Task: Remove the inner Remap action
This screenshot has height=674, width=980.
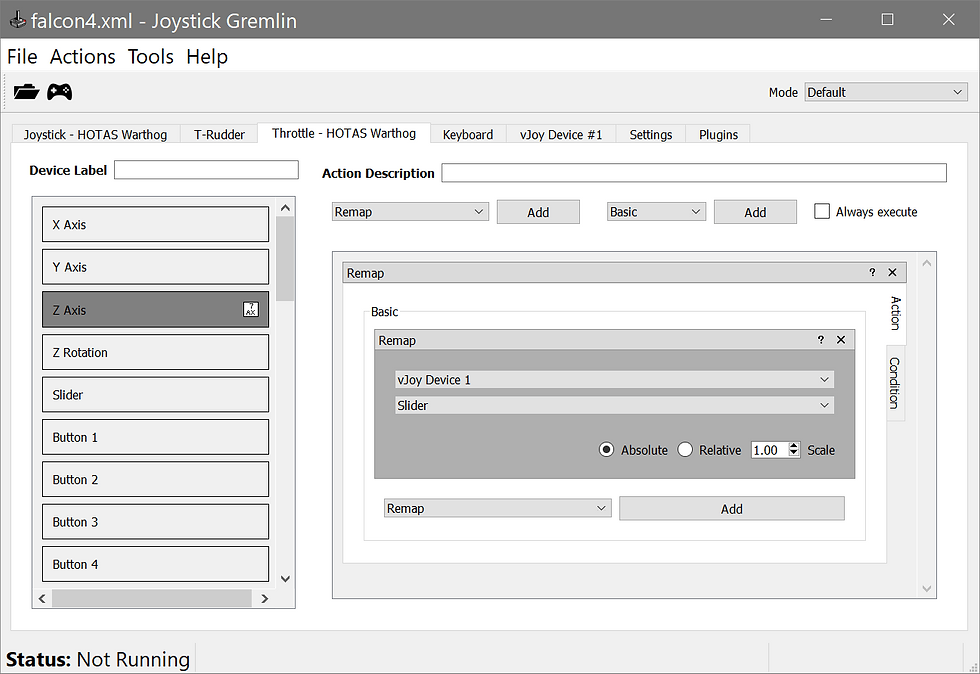Action: click(x=841, y=340)
